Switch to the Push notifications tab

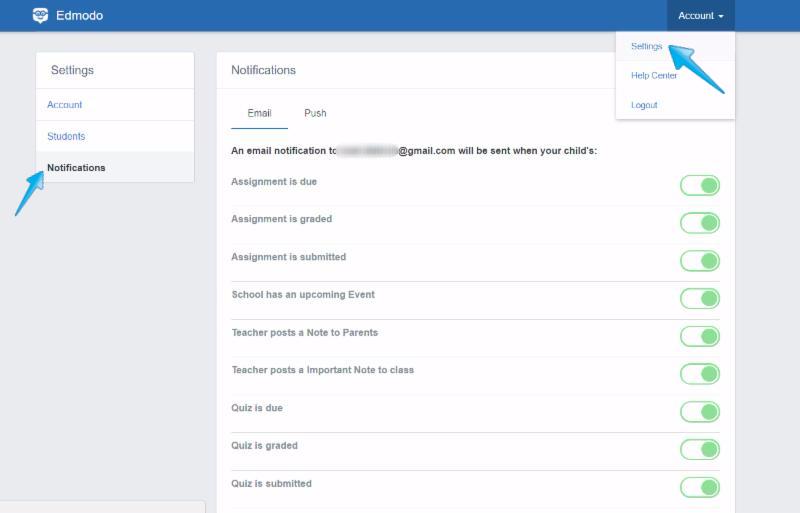click(315, 113)
